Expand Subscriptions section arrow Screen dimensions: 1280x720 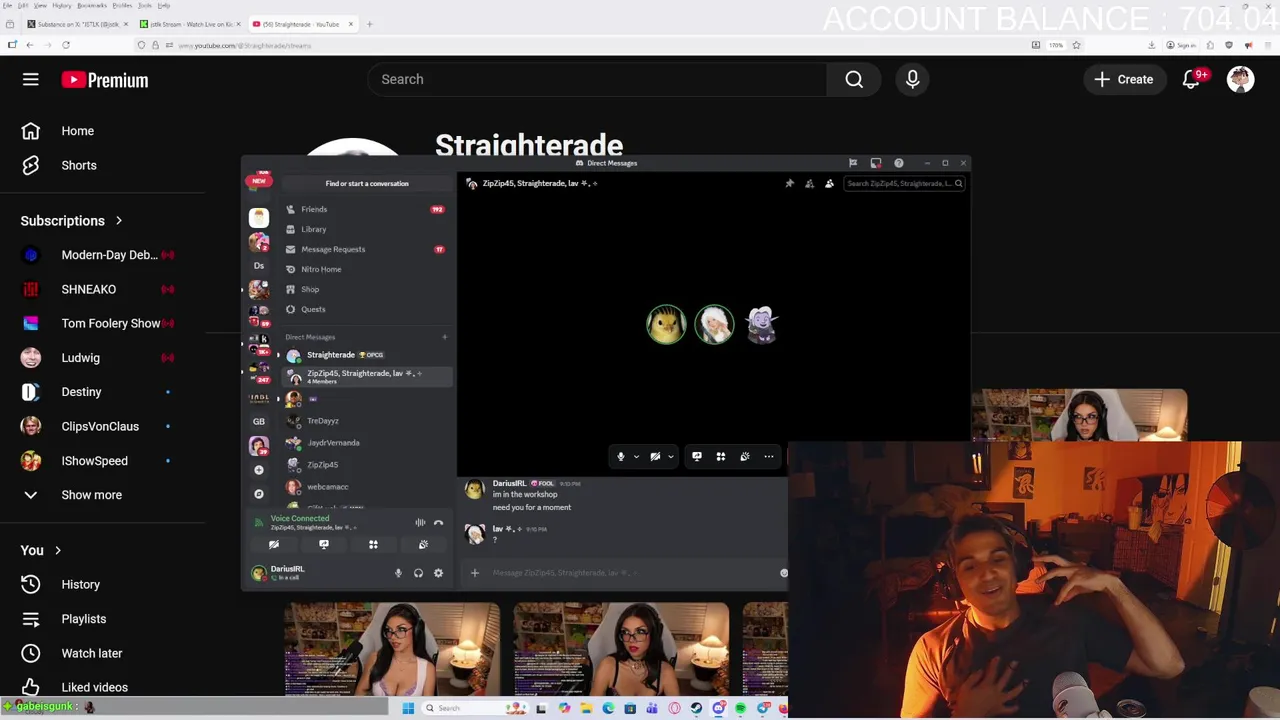[118, 220]
